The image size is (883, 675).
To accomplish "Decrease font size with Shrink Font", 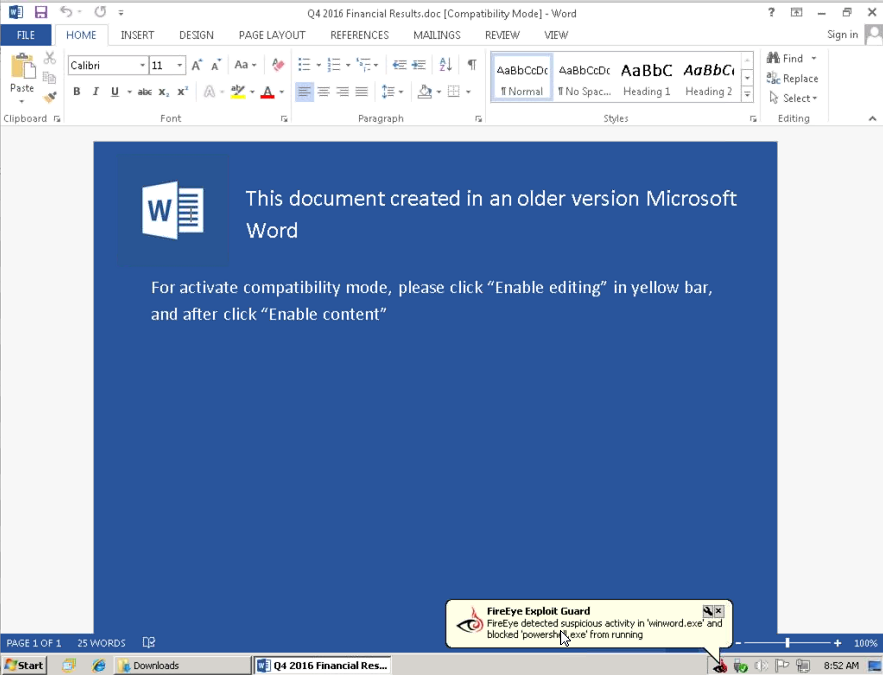I will tap(216, 65).
